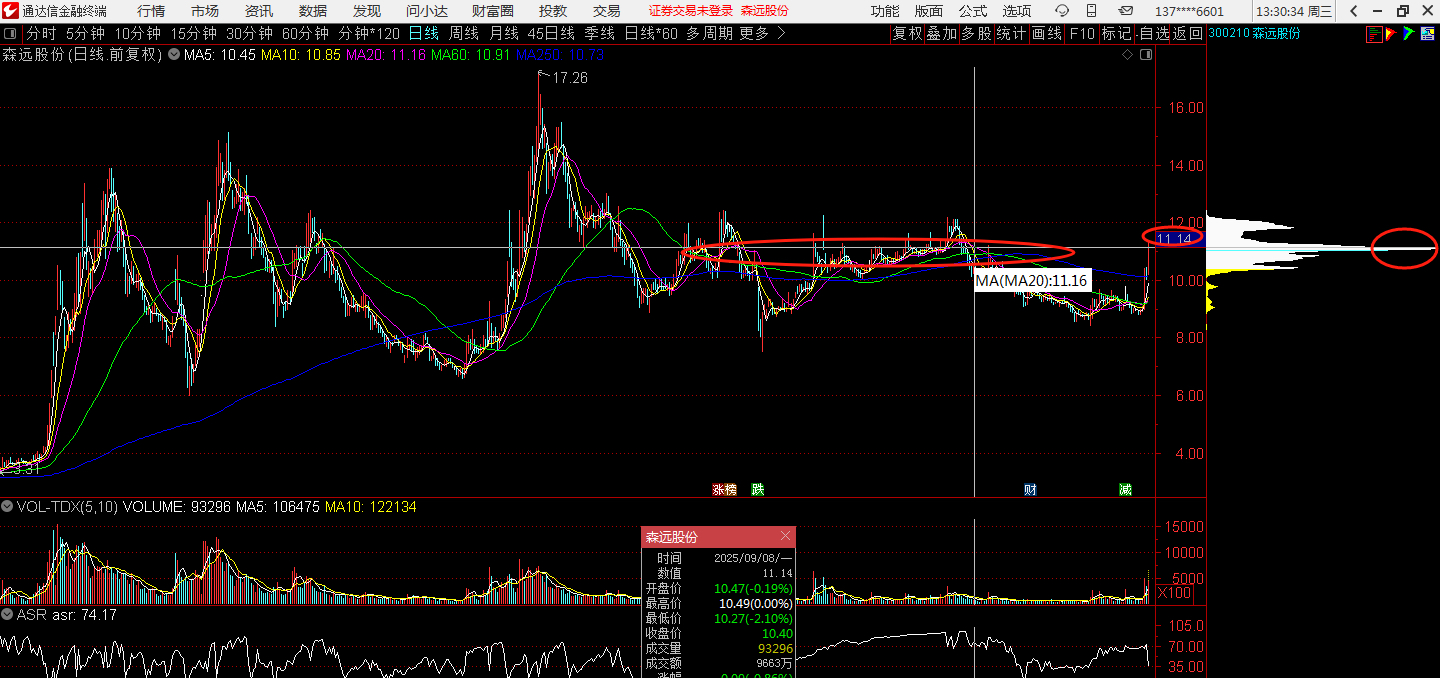Open the 功能 menu
Viewport: 1440px width, 678px height.
(x=885, y=11)
